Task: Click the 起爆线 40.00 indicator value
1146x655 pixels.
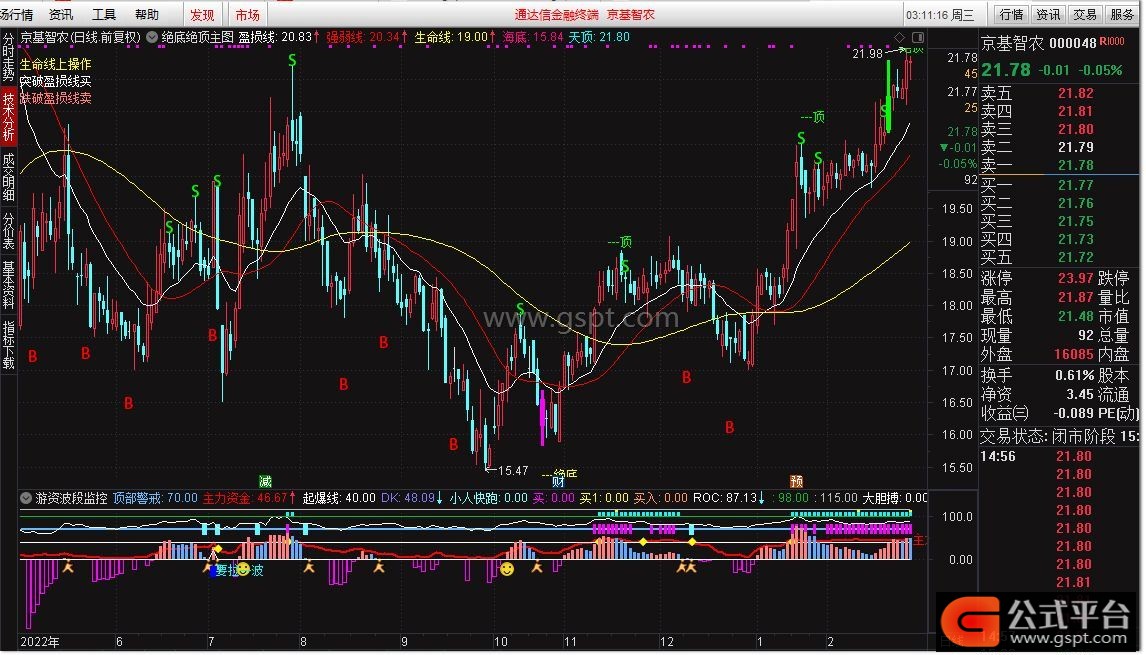Action: [x=339, y=499]
